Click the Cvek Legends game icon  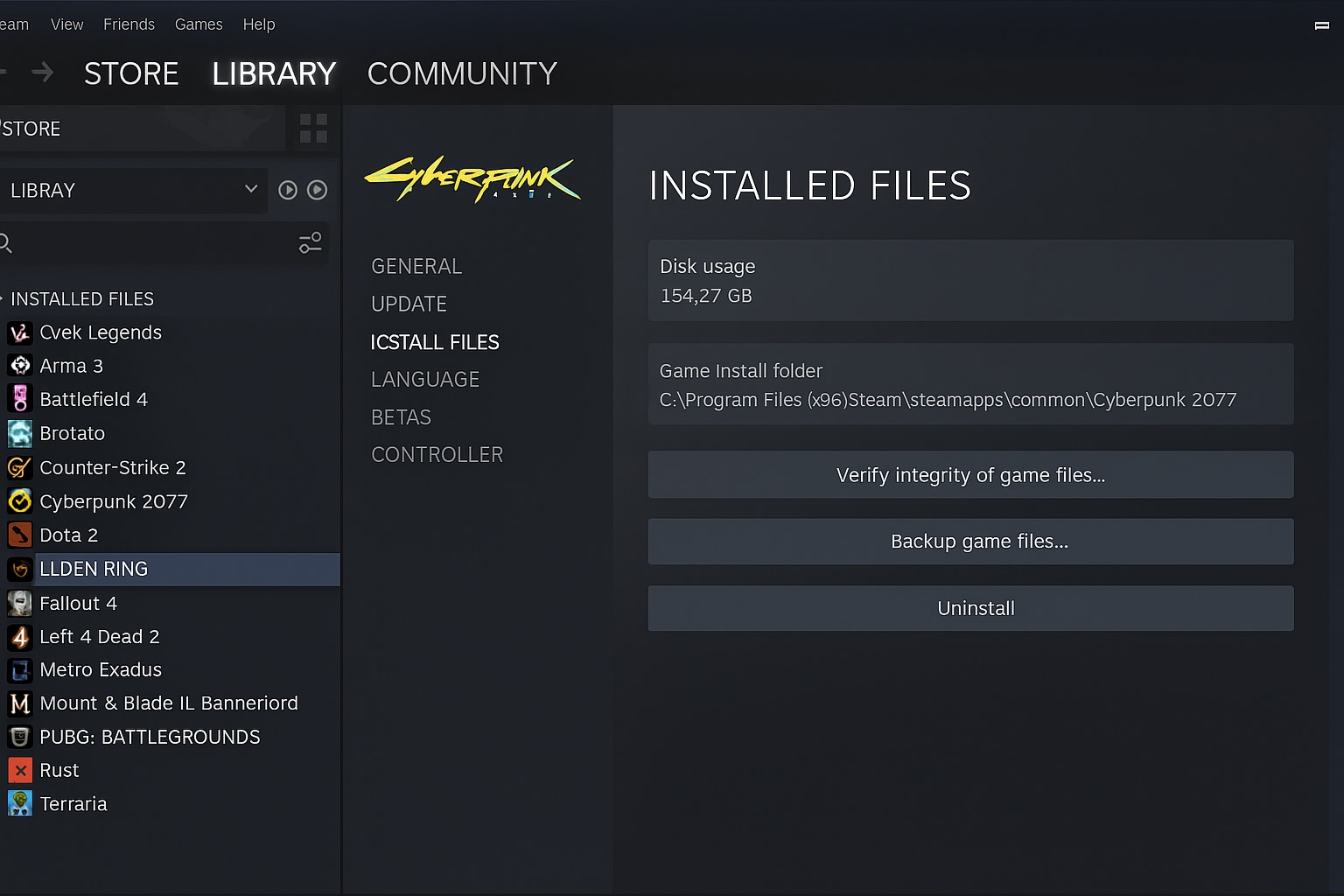(19, 332)
